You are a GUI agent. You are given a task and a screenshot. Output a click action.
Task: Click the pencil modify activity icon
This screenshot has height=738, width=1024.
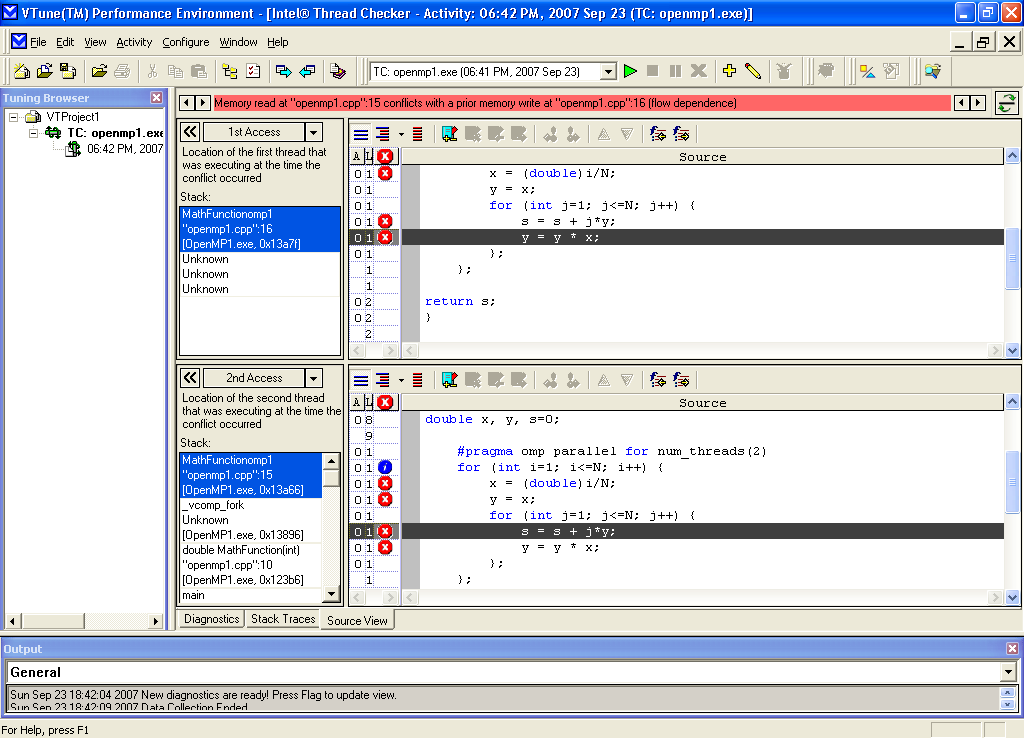coord(753,71)
